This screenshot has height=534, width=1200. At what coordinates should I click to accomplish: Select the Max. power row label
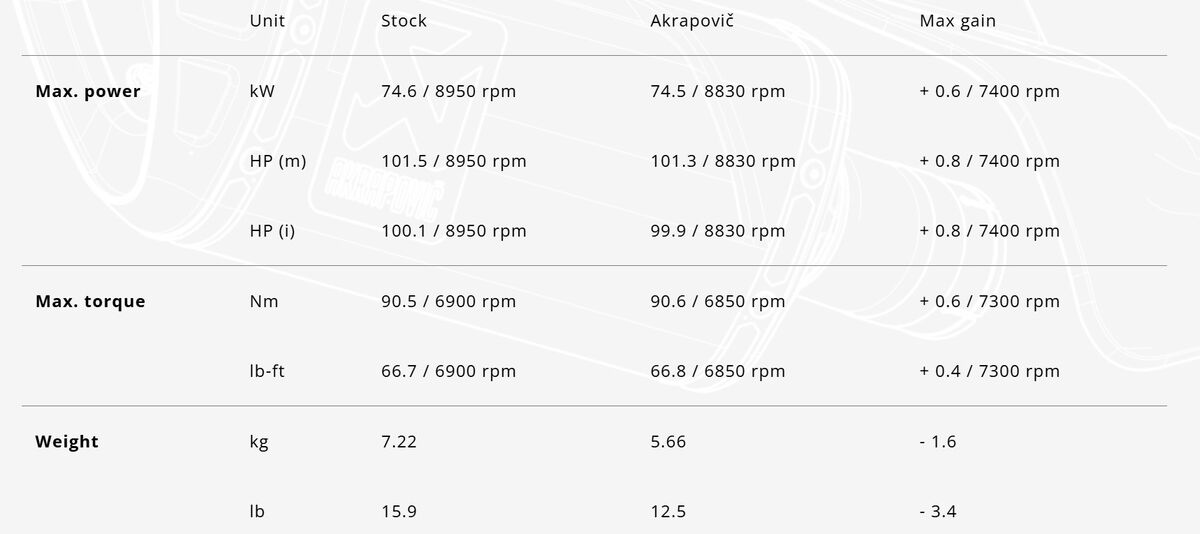(88, 92)
